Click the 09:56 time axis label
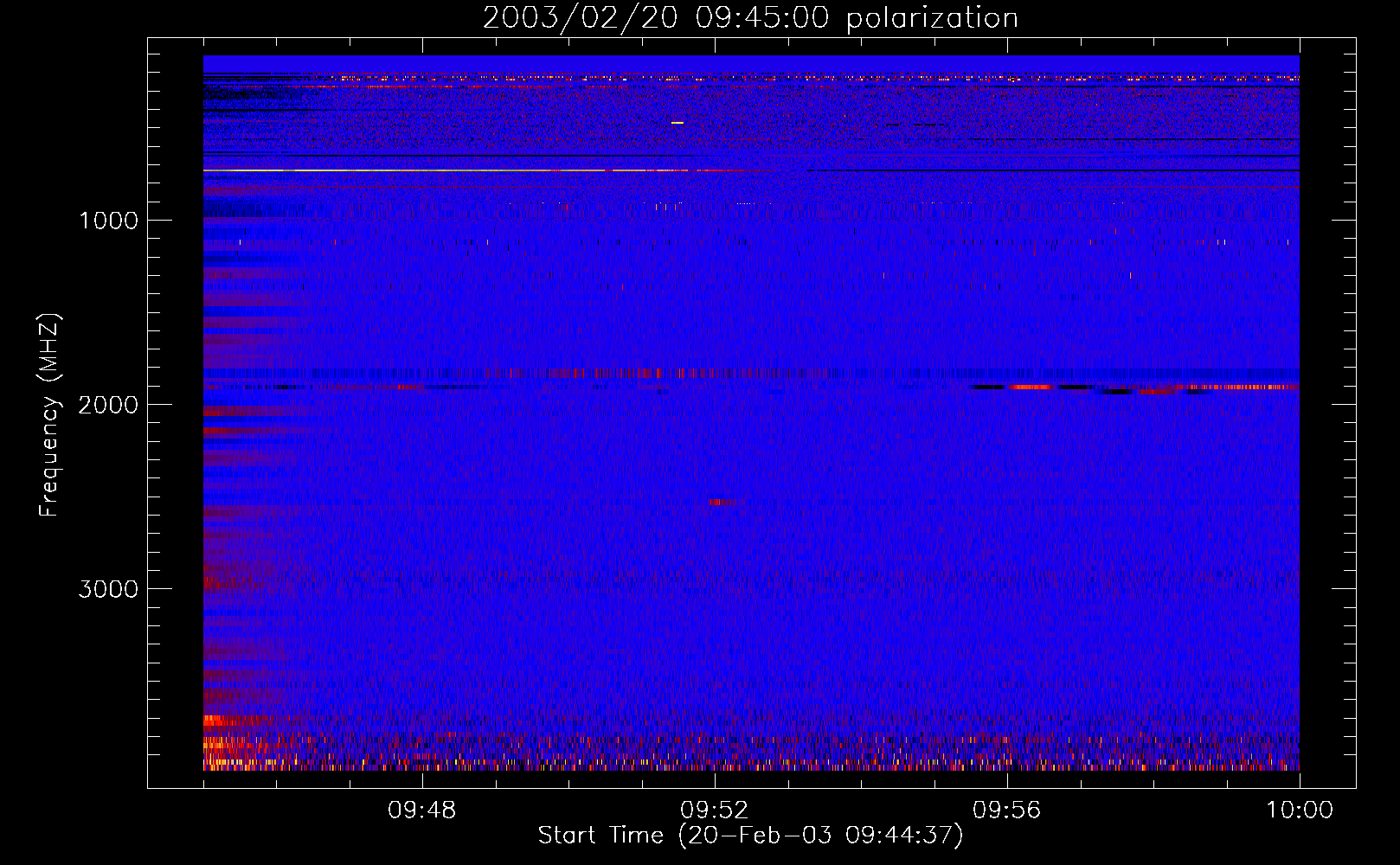This screenshot has width=1400, height=865. (x=1007, y=811)
